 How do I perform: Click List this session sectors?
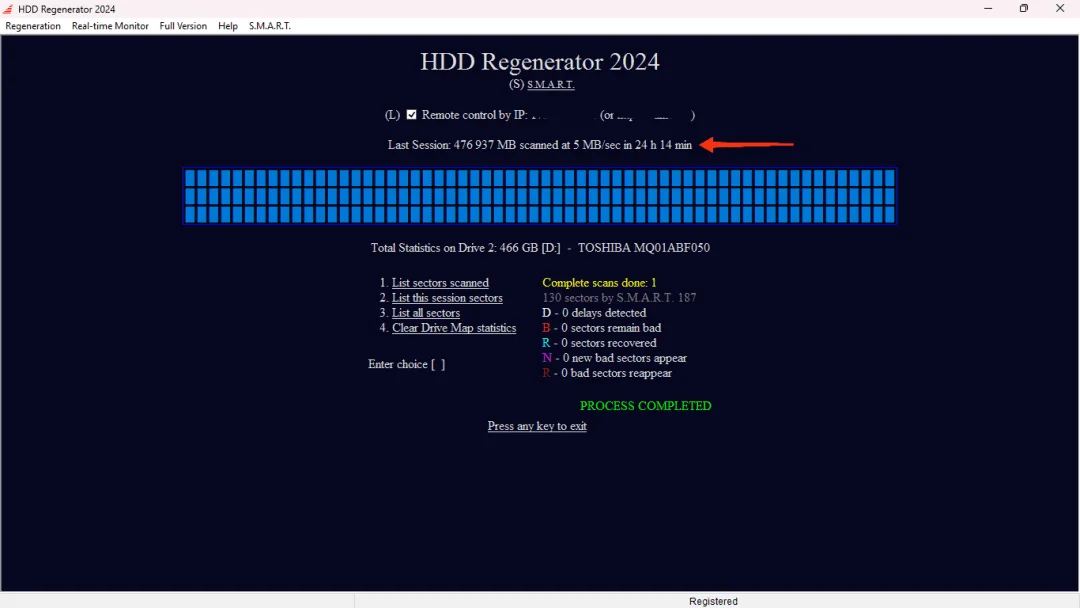(x=447, y=298)
